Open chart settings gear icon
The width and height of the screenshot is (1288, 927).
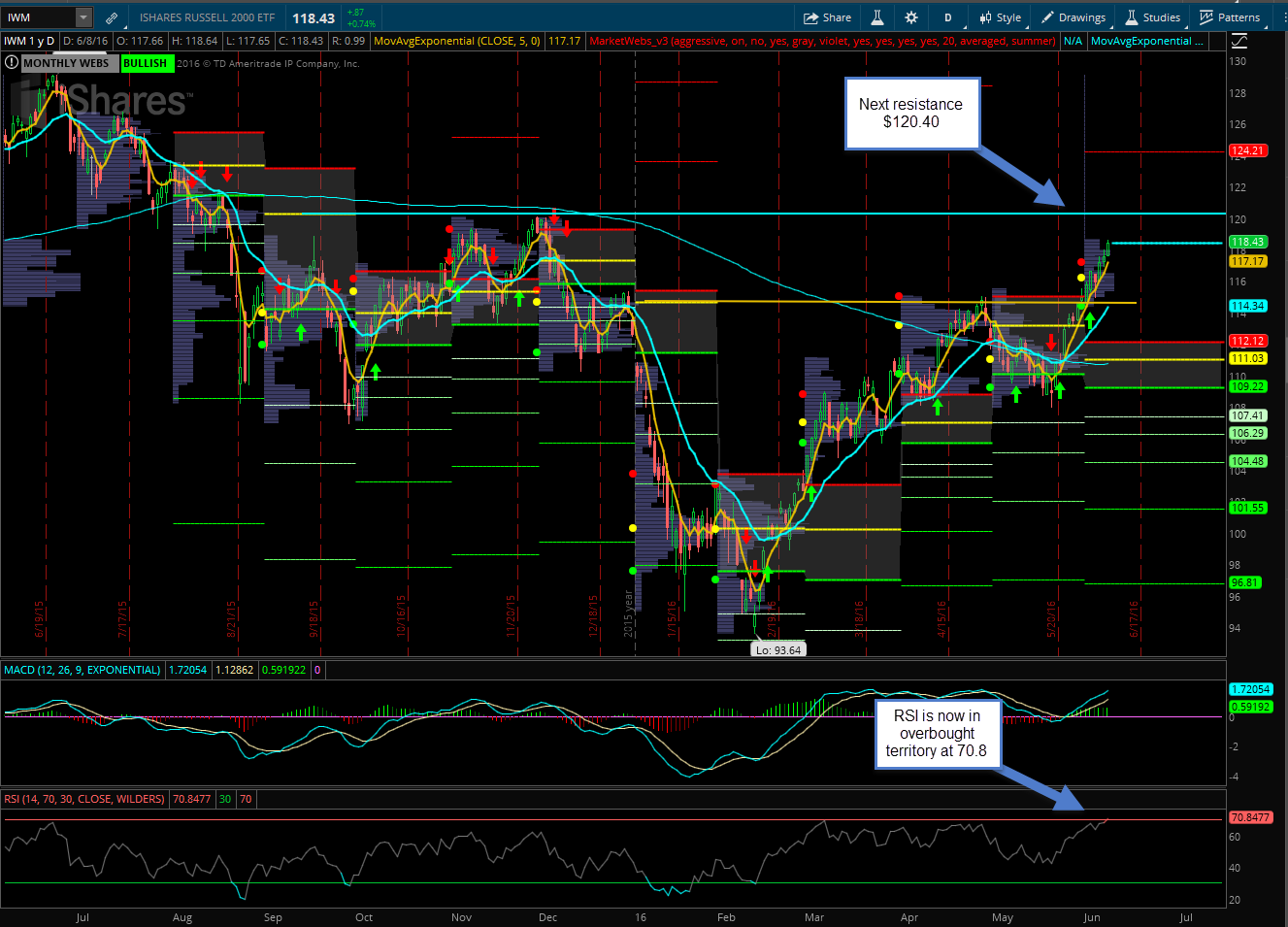[x=910, y=17]
